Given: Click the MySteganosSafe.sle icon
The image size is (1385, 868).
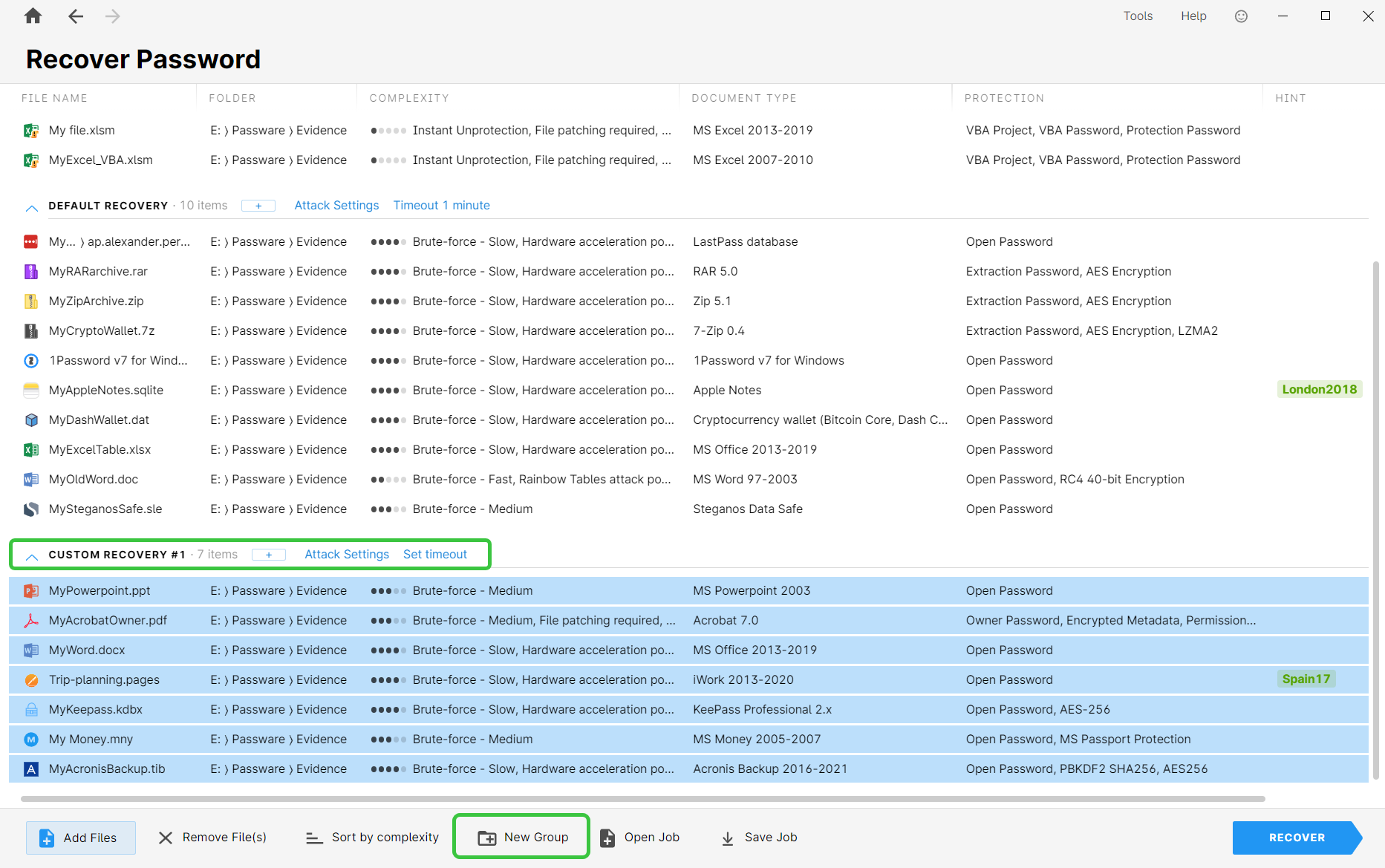Looking at the screenshot, I should click(31, 509).
